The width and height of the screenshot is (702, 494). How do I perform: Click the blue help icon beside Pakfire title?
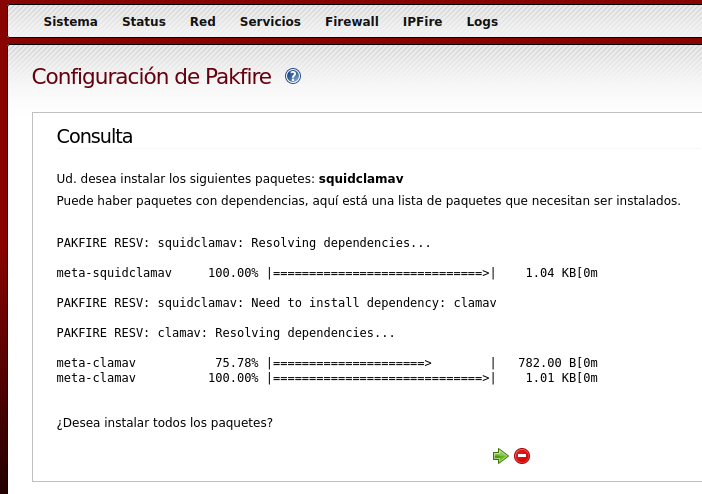[293, 76]
